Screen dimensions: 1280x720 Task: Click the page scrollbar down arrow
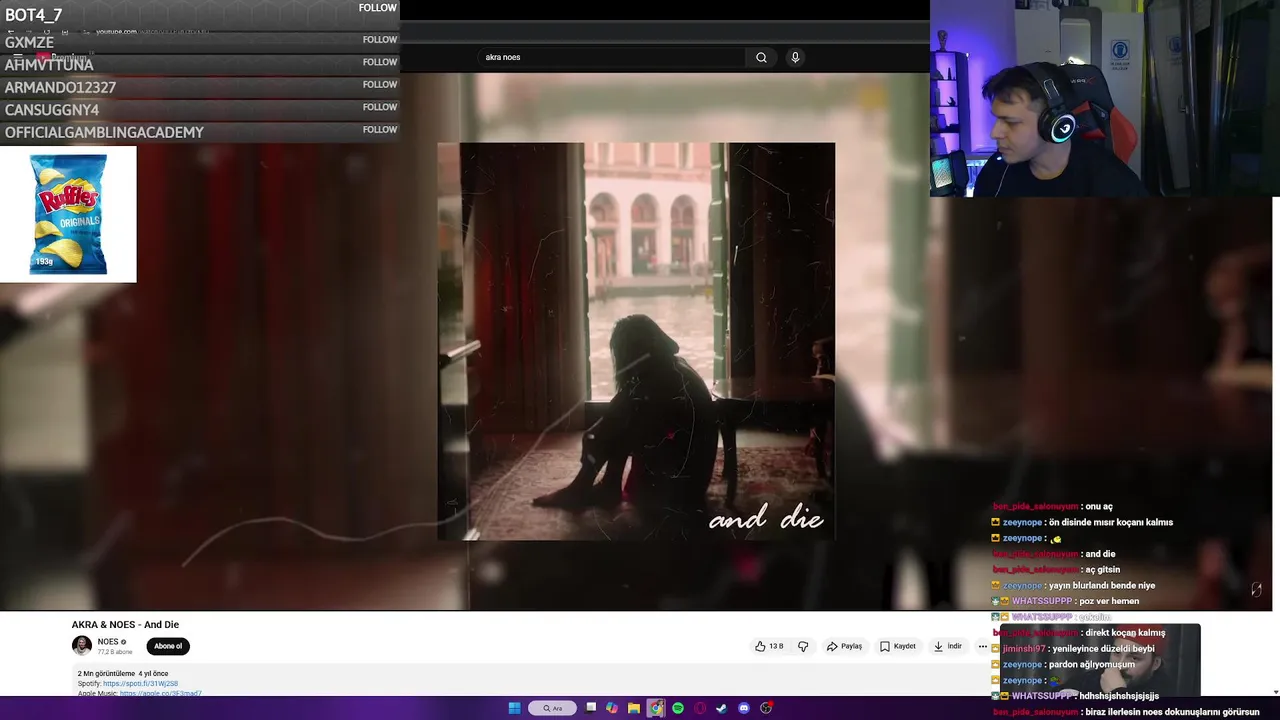click(1275, 692)
